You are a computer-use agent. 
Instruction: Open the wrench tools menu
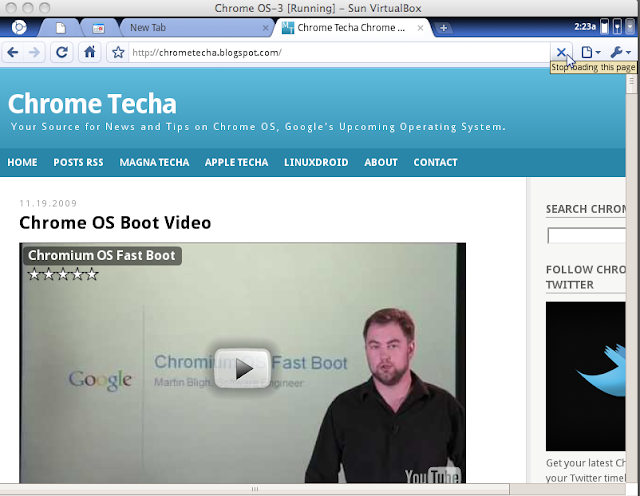[620, 52]
